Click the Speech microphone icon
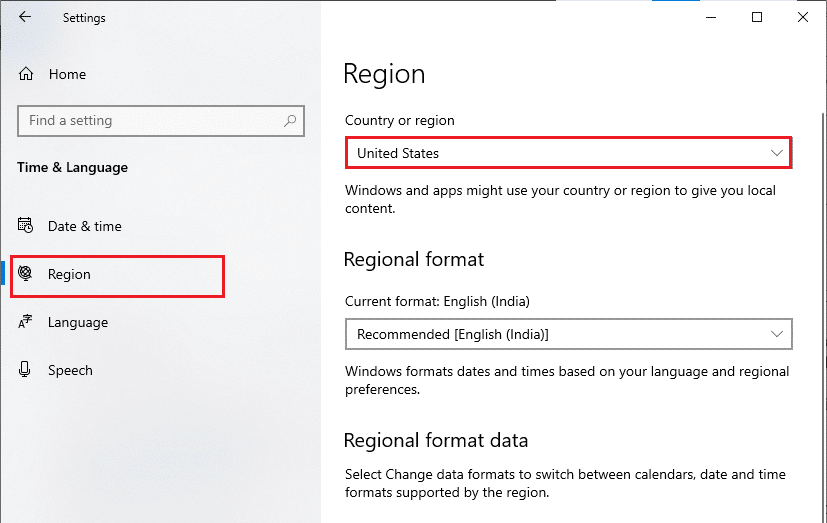Viewport: 827px width, 523px height. pos(24,369)
